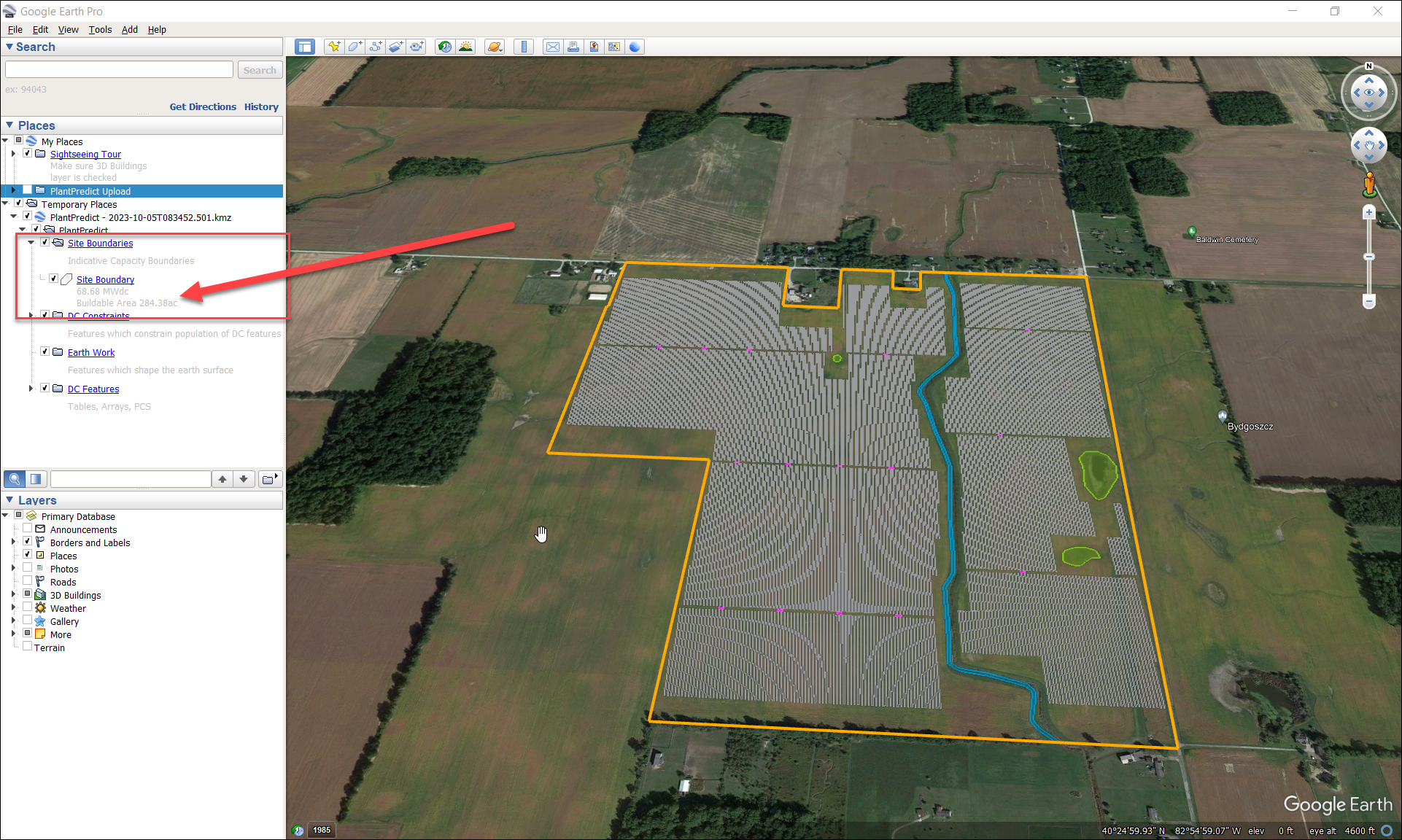The width and height of the screenshot is (1402, 840).
Task: Open the Tools menu
Action: [x=100, y=29]
